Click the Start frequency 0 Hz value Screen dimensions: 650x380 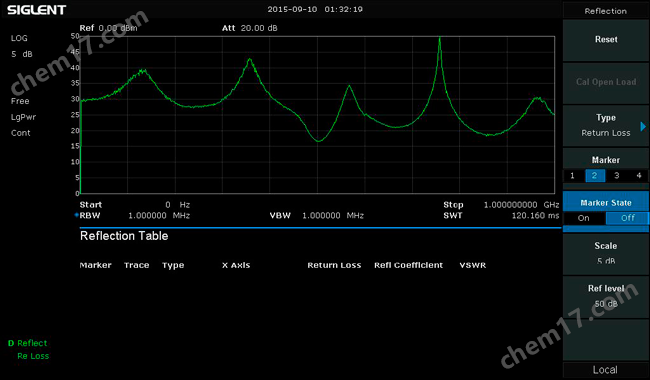point(177,205)
